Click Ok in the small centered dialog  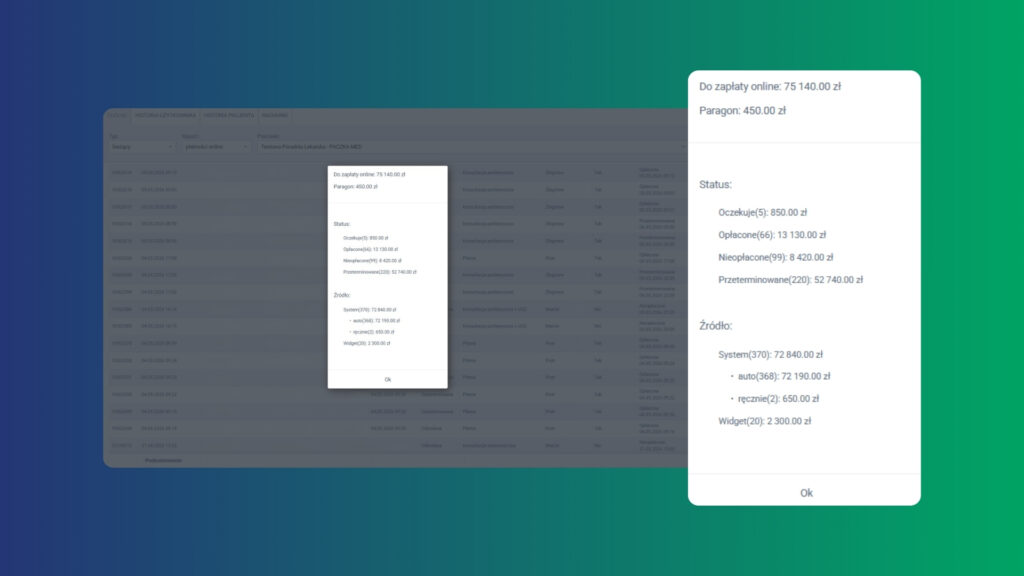(x=388, y=379)
